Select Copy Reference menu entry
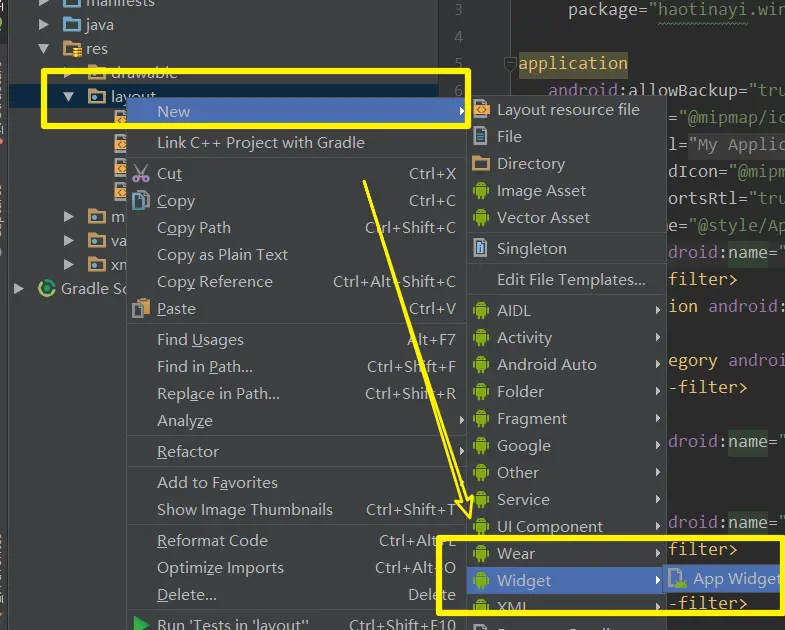The height and width of the screenshot is (630, 785). tap(297, 281)
